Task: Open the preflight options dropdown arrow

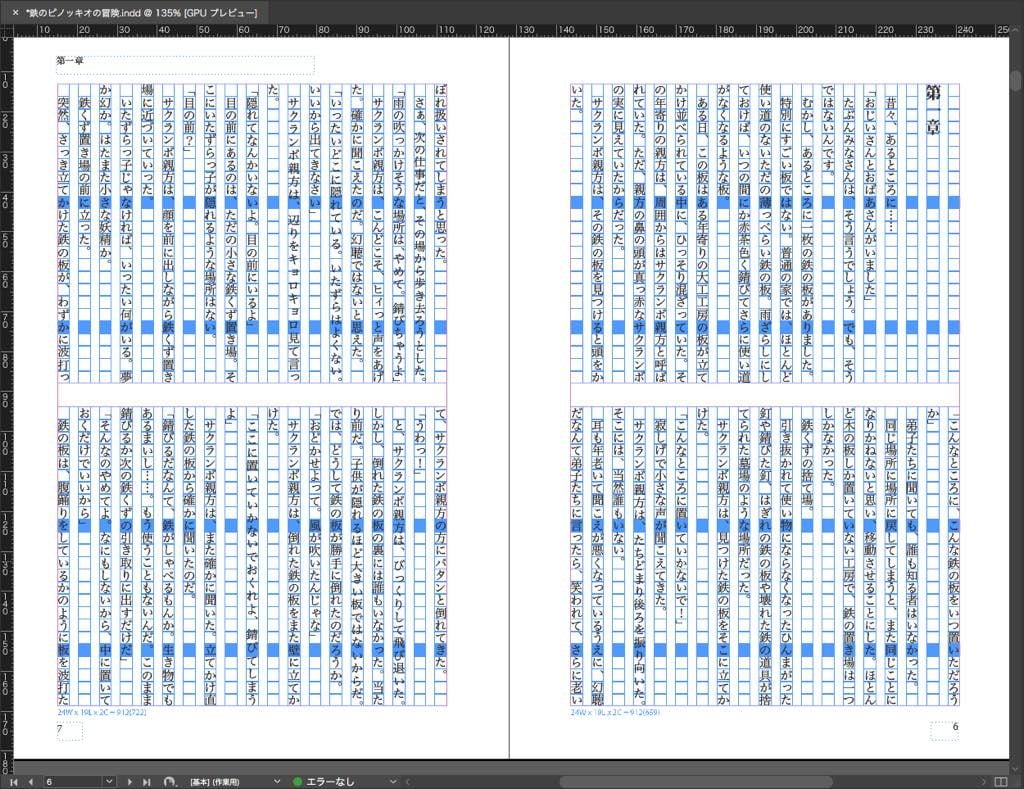Action: point(392,782)
